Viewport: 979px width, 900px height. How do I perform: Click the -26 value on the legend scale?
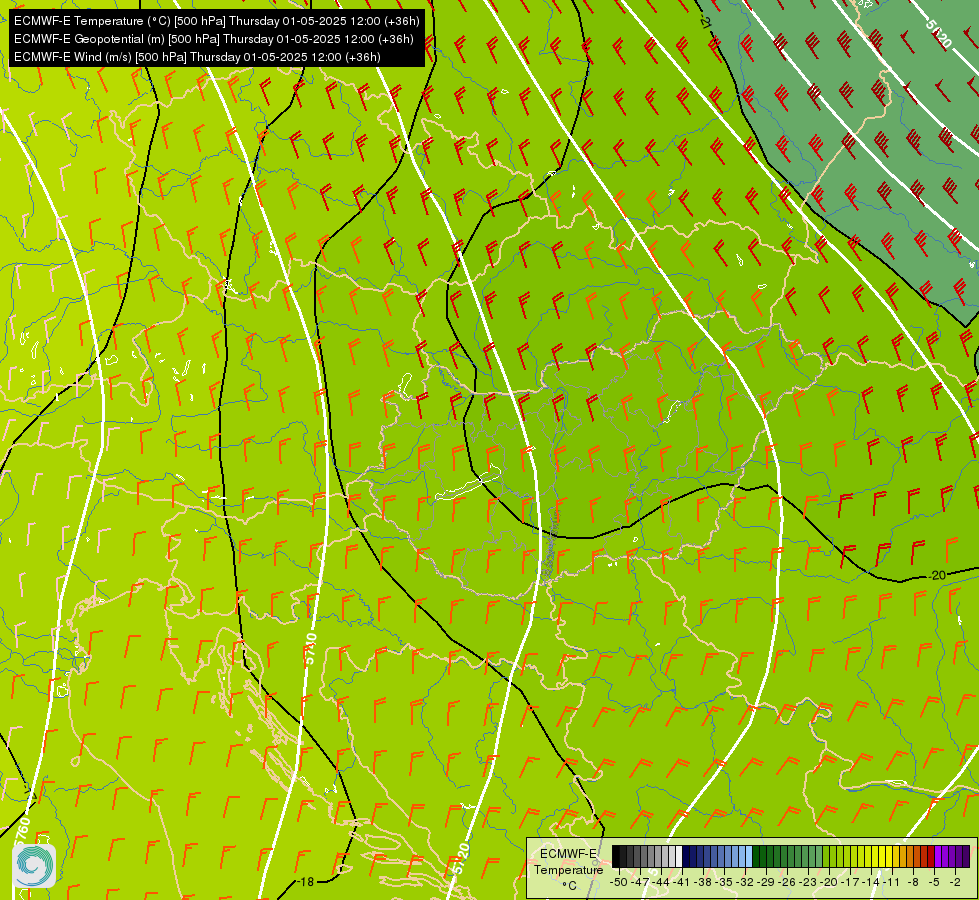[787, 882]
